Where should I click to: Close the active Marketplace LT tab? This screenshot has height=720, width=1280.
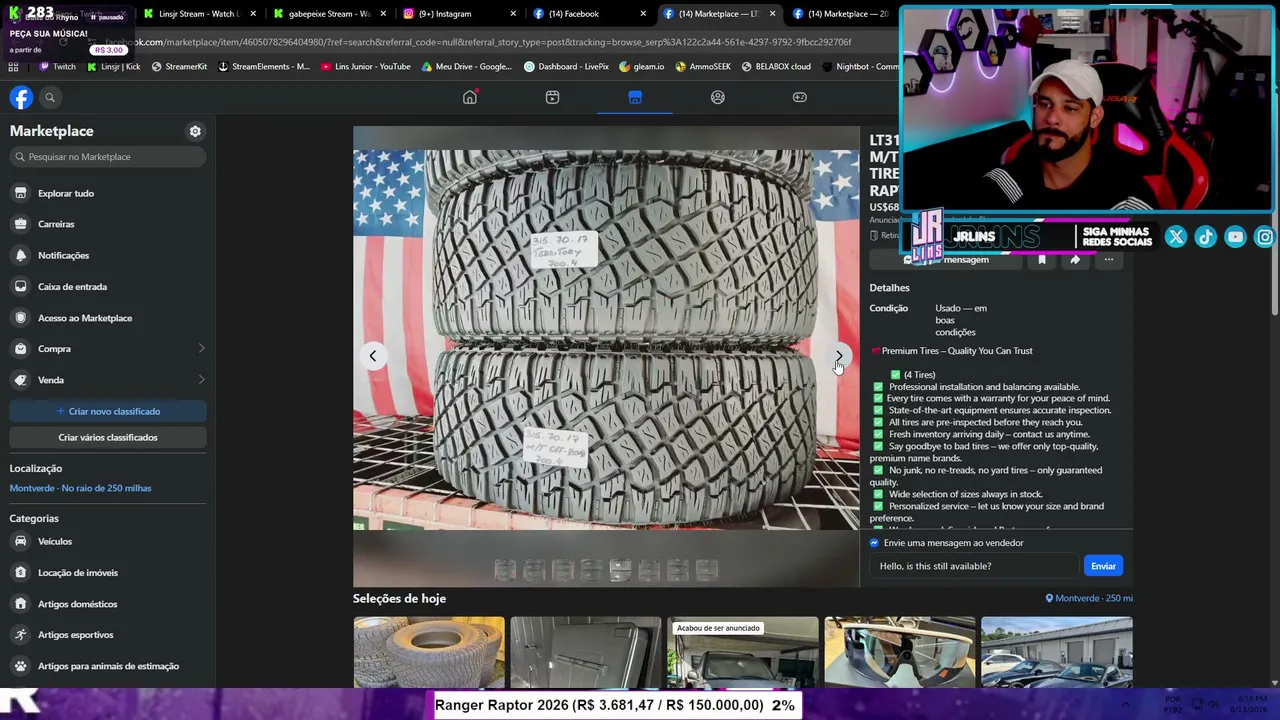[772, 14]
